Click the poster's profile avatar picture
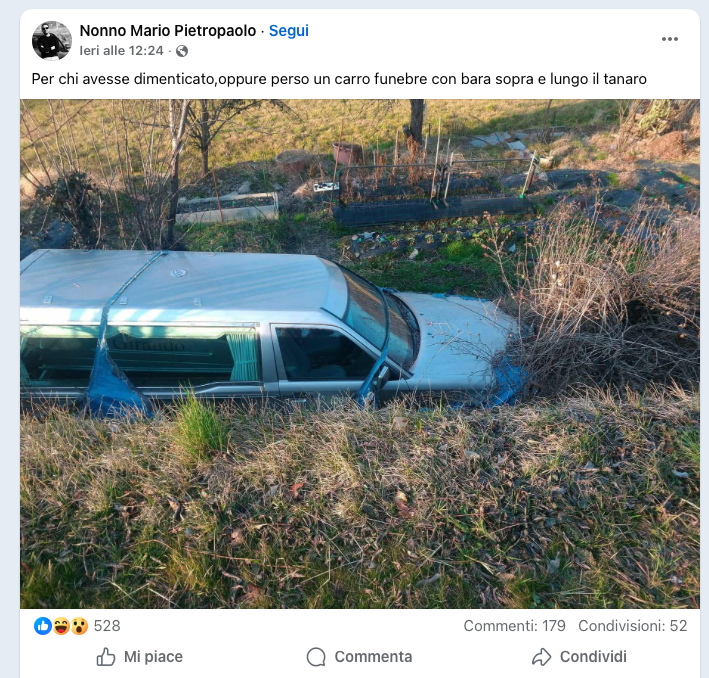This screenshot has height=678, width=709. [x=52, y=40]
